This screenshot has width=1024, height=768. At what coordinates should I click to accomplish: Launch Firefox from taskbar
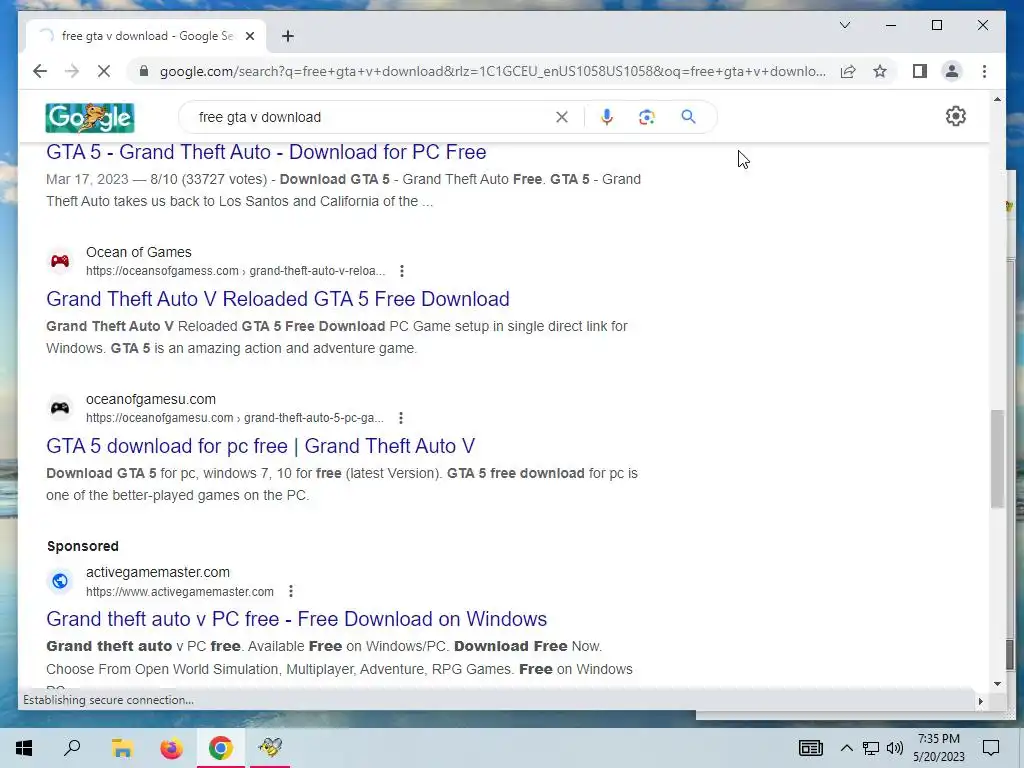(172, 748)
